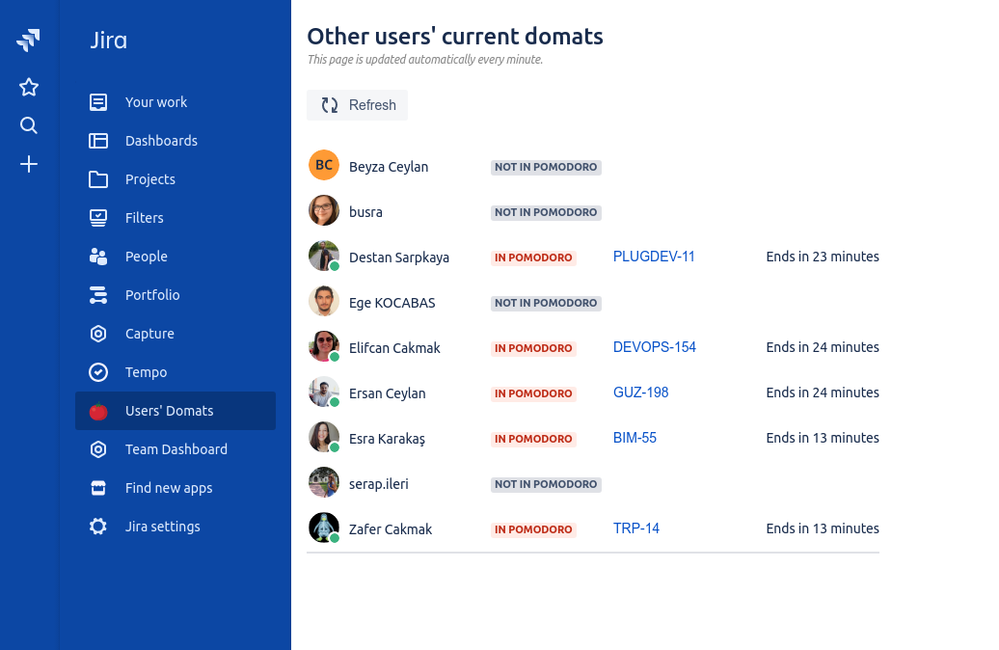Click the Jira logo icon
Screen dimensions: 999x650
28,40
